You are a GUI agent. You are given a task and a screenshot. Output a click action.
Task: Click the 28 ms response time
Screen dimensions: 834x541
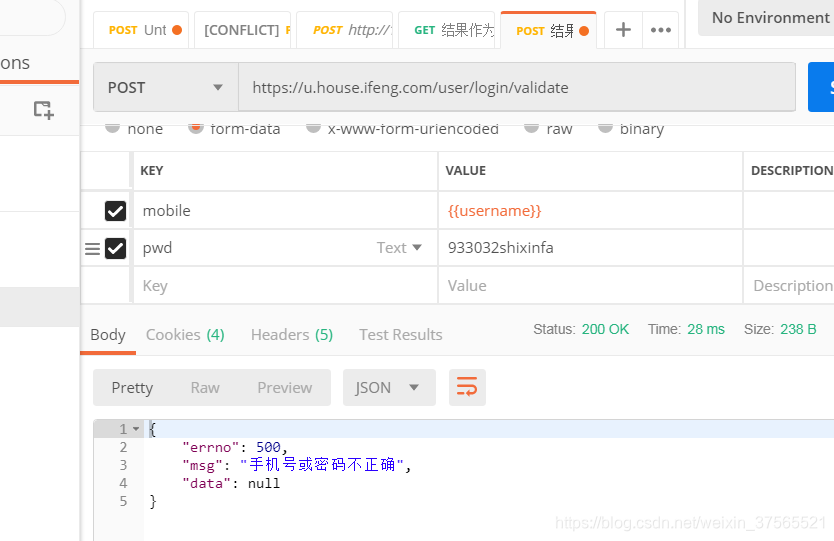[706, 329]
